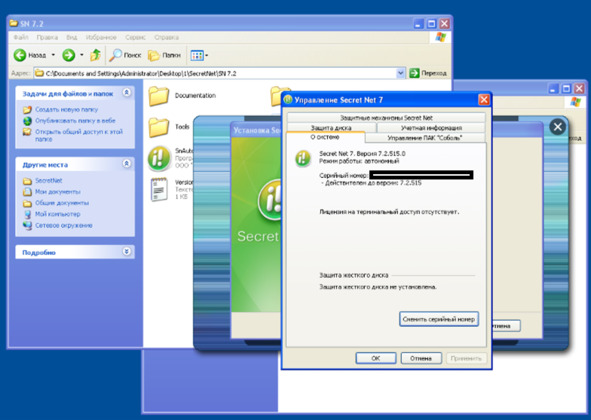
Task: Open Мои документы link
Action: click(x=58, y=192)
